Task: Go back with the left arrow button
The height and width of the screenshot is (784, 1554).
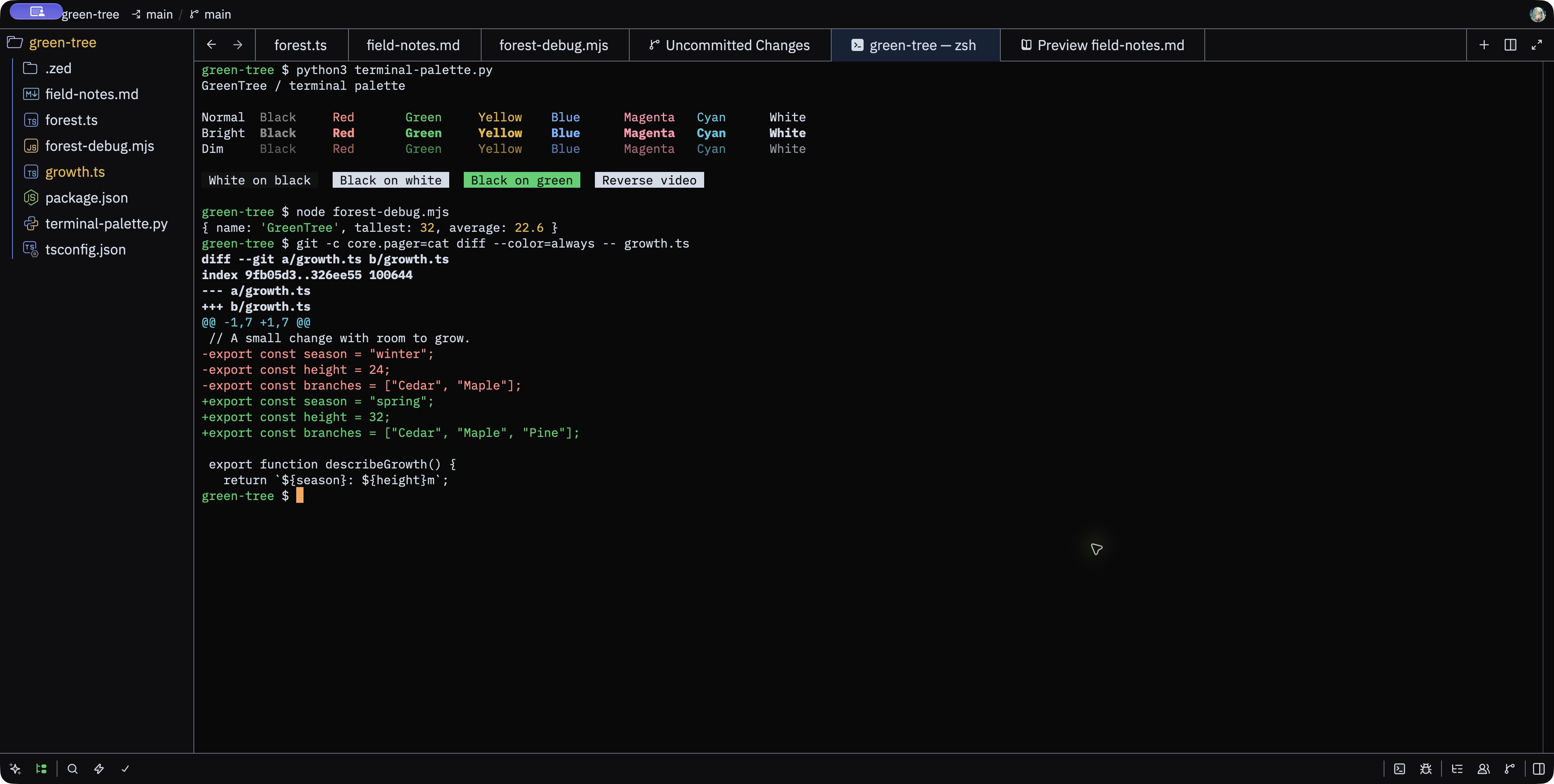Action: 211,44
